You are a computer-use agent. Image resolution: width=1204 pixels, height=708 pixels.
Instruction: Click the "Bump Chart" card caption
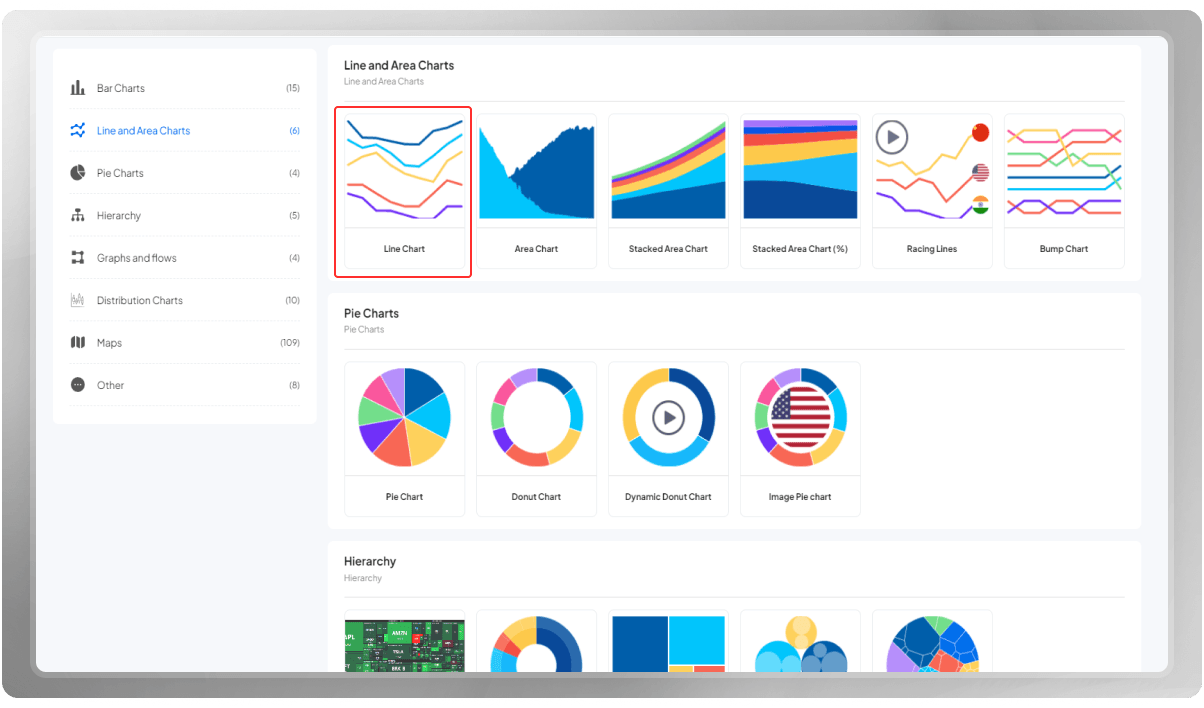[1064, 249]
